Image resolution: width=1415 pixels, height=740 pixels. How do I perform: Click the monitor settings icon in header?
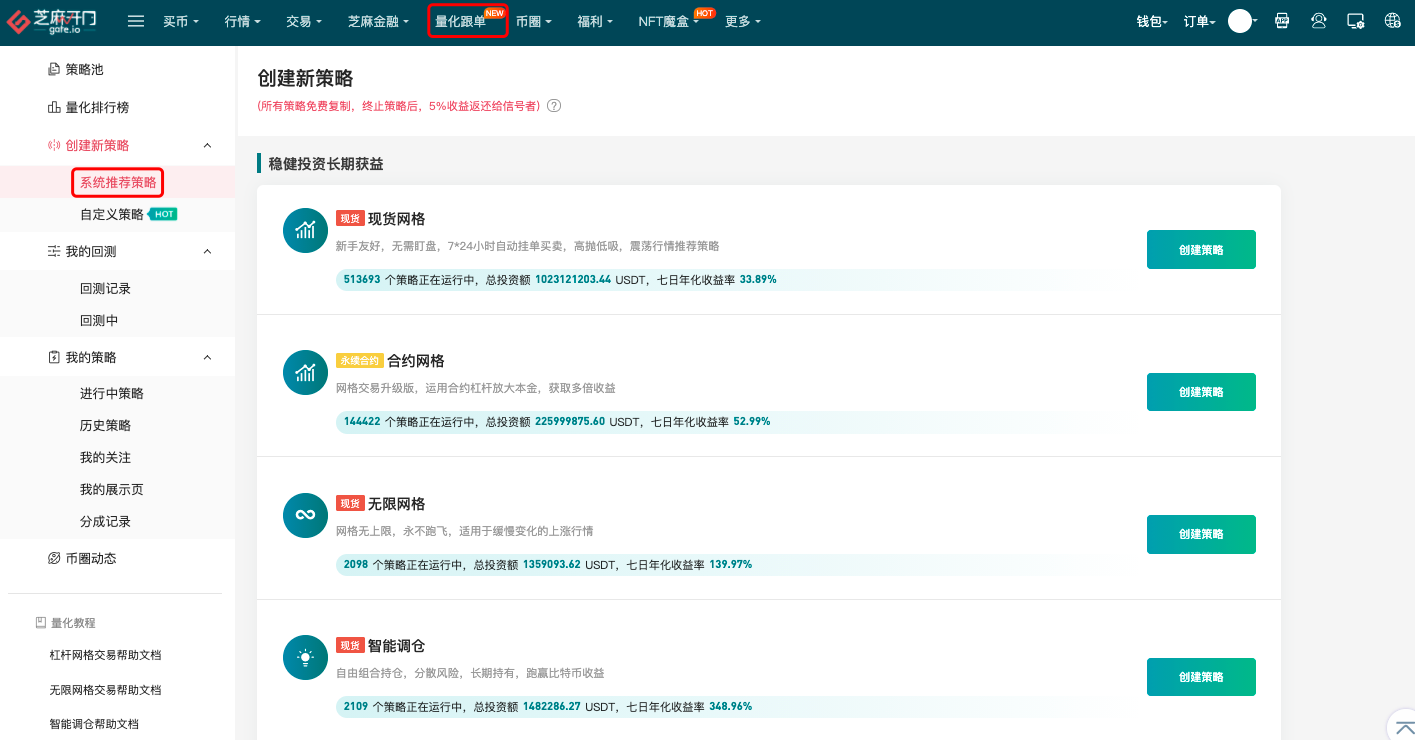click(x=1356, y=21)
